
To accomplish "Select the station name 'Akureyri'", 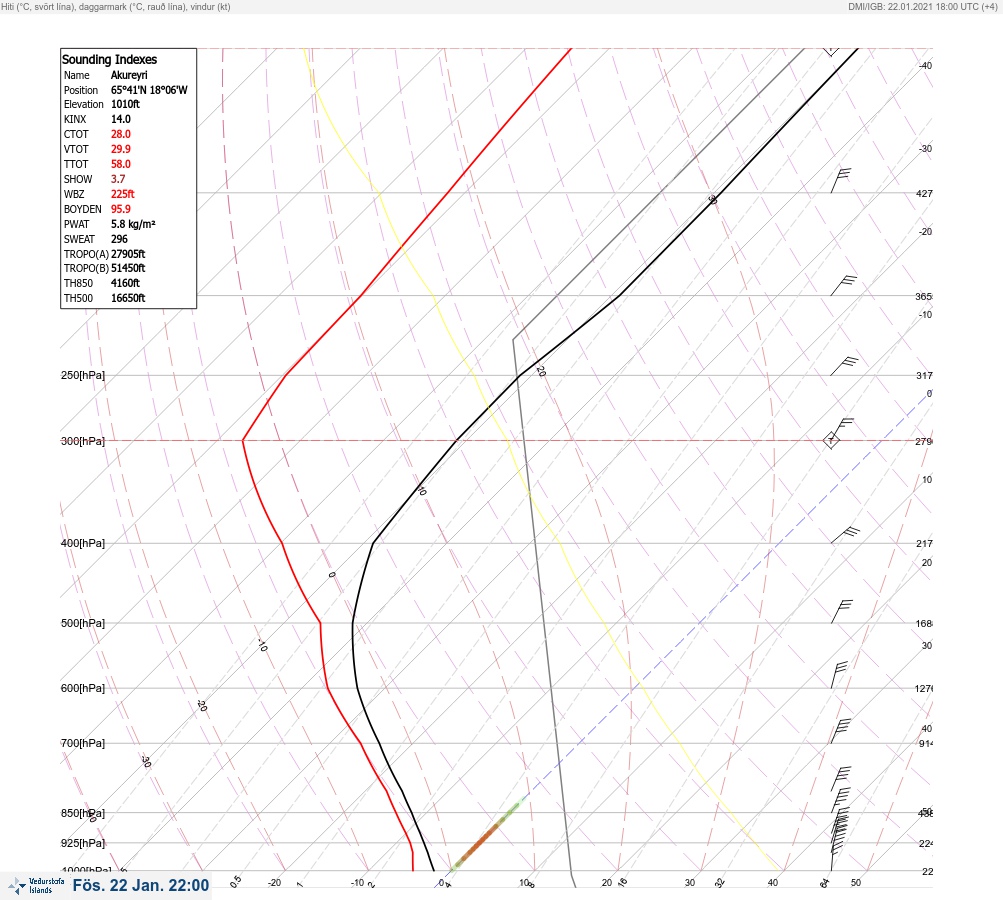I will click(129, 75).
